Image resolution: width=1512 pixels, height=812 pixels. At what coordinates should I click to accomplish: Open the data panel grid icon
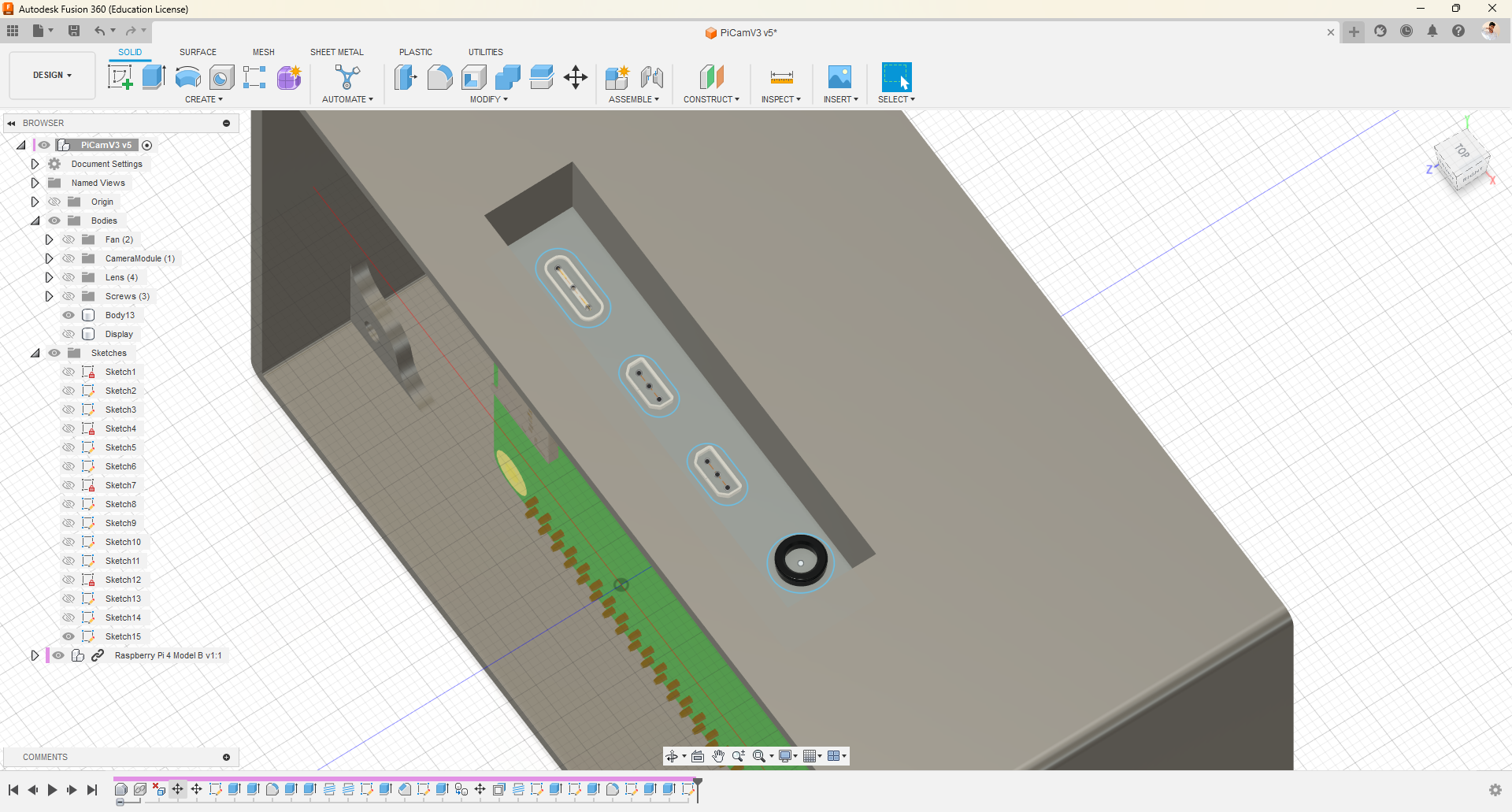click(x=13, y=31)
